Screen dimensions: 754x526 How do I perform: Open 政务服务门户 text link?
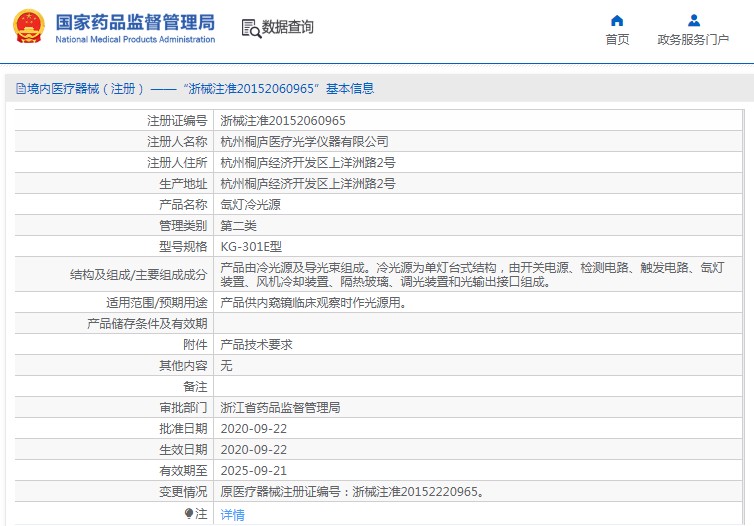[693, 40]
